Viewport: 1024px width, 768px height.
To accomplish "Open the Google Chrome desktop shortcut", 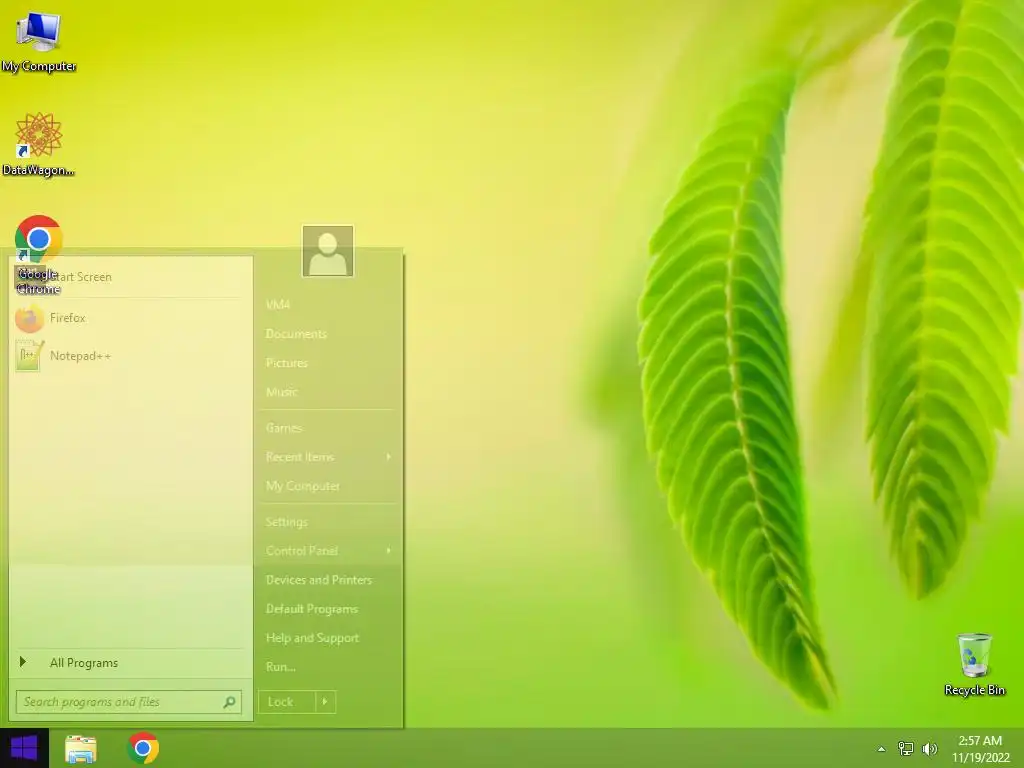I will pyautogui.click(x=39, y=255).
